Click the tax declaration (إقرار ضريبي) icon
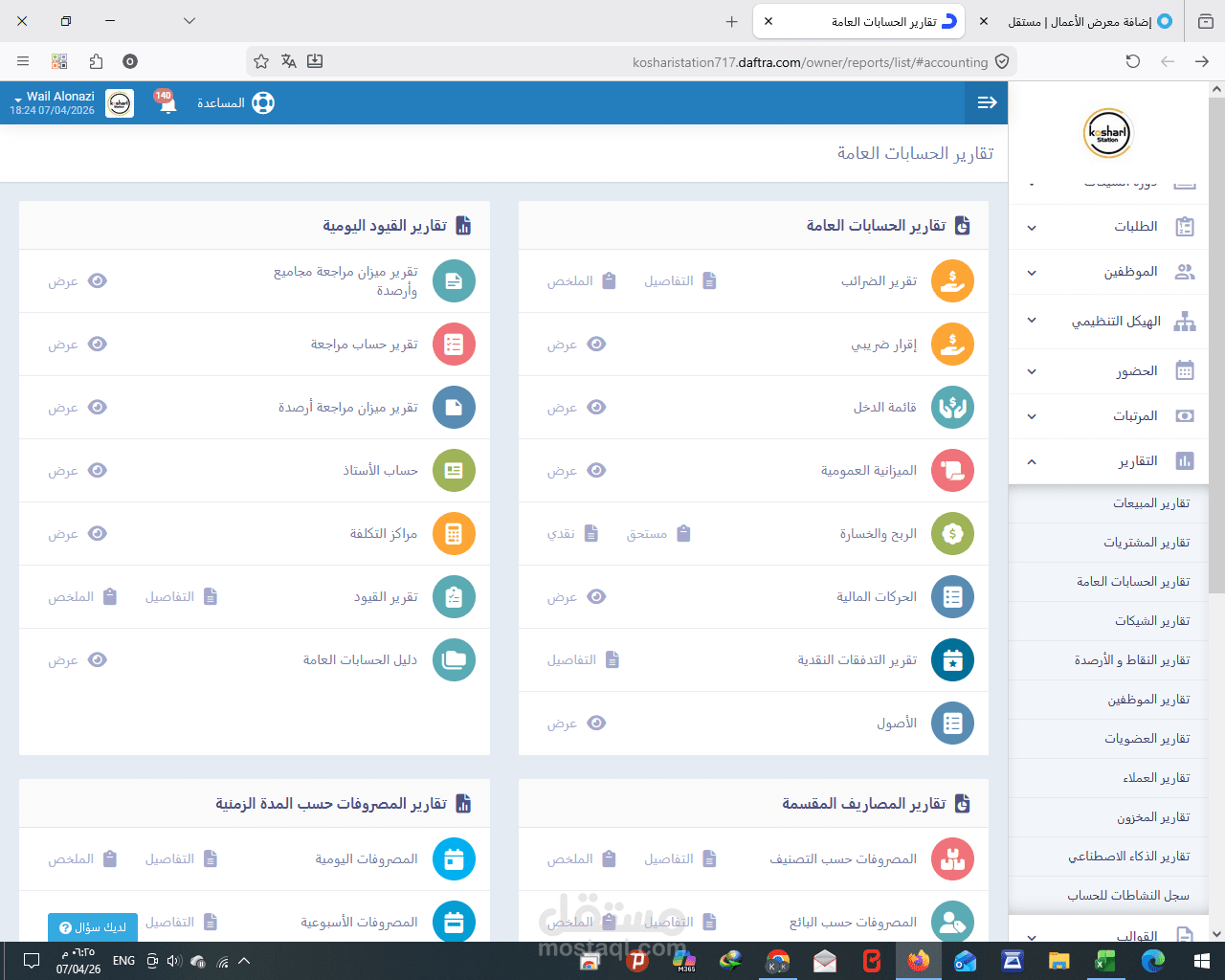This screenshot has width=1225, height=980. coord(952,345)
